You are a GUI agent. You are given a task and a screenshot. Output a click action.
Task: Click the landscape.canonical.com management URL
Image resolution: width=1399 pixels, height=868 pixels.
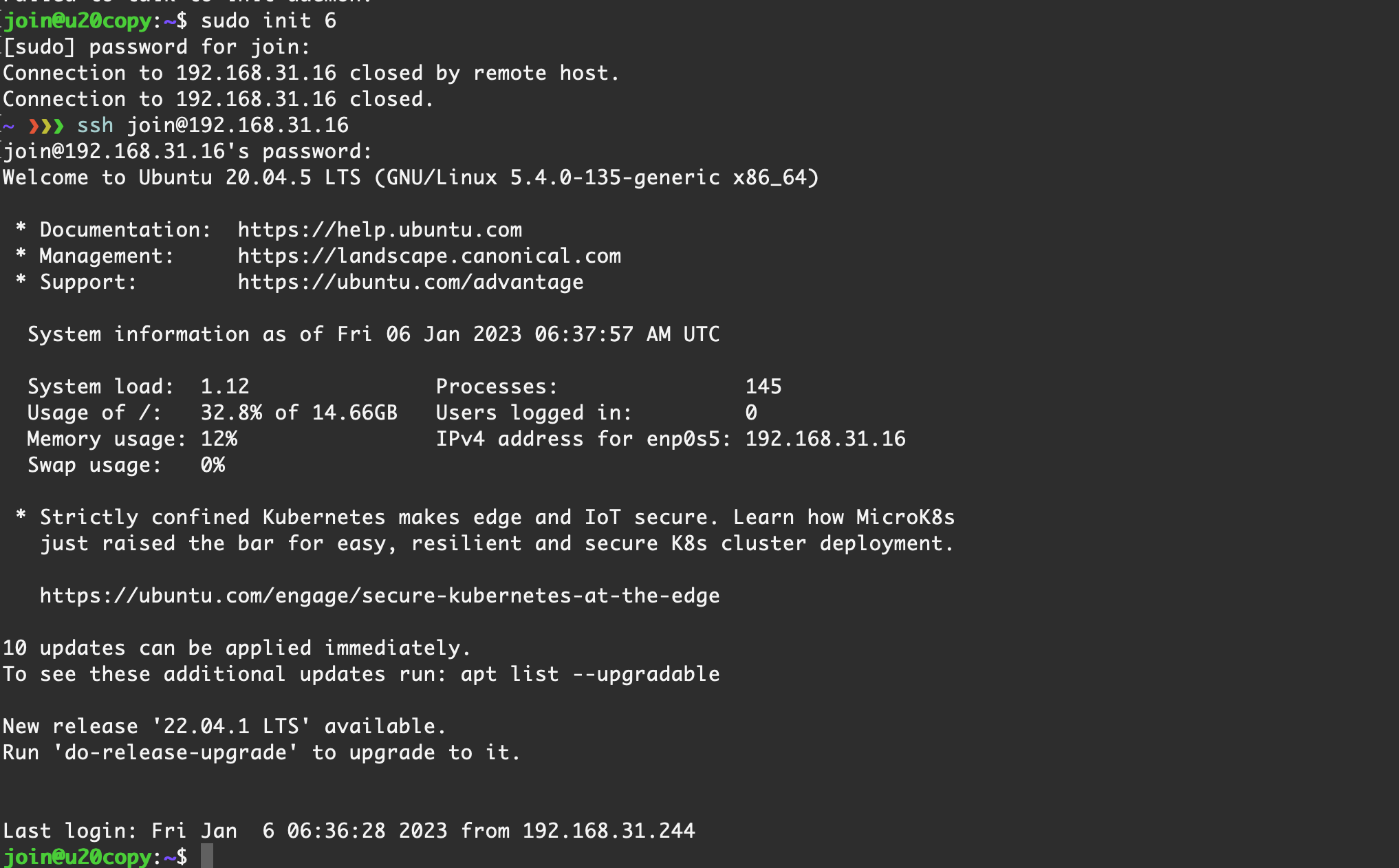coord(429,256)
